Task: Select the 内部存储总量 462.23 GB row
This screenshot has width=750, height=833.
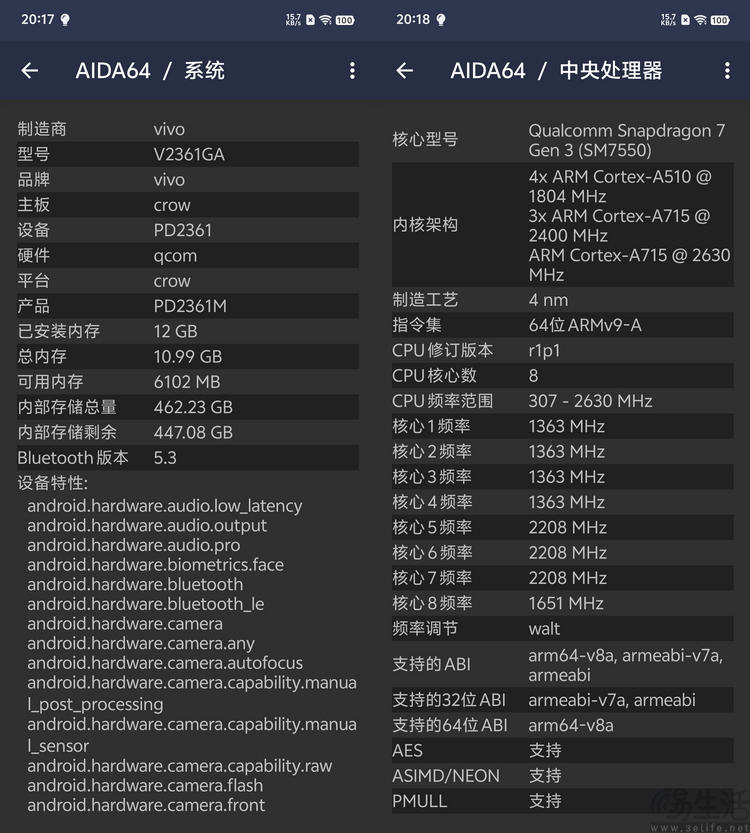Action: (x=188, y=407)
